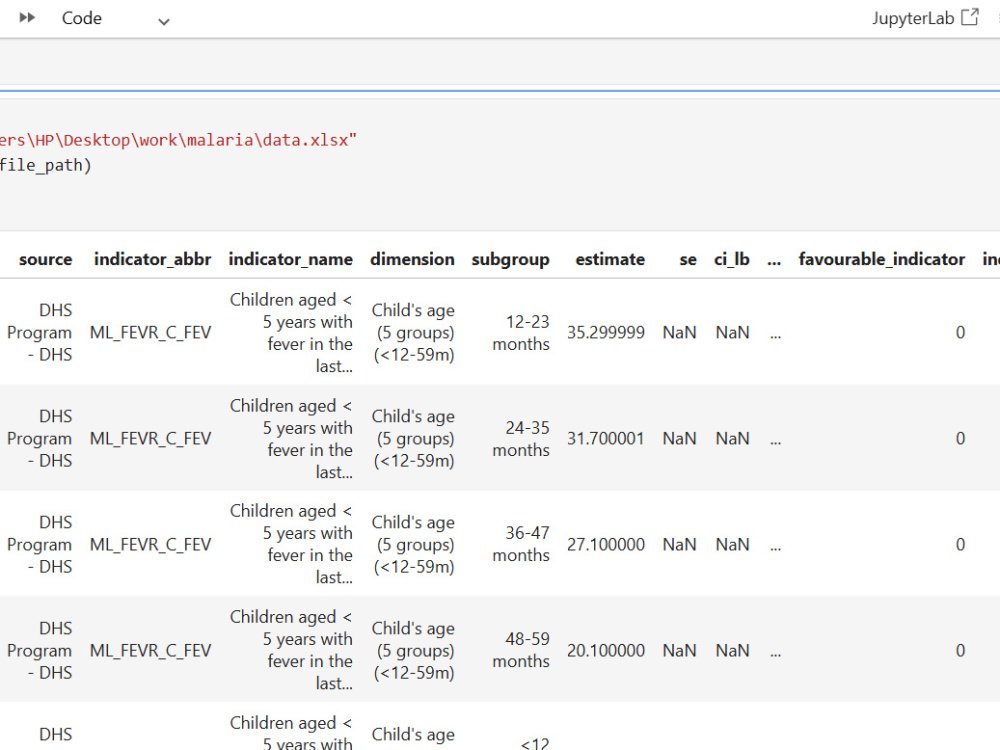Click the source cell in 48-59 months row
The height and width of the screenshot is (750, 1000).
tap(40, 650)
